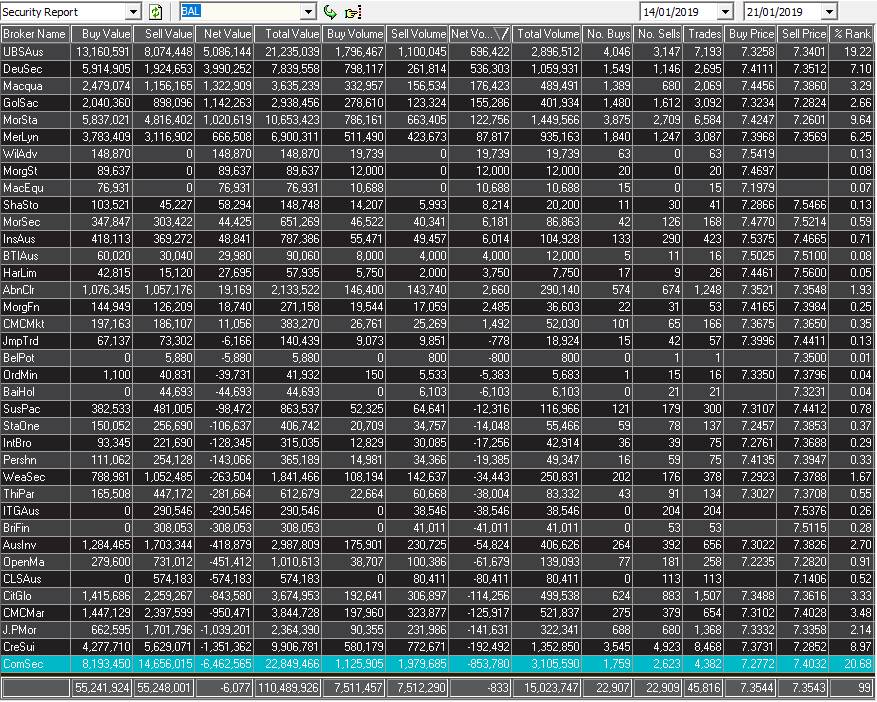Image resolution: width=877 pixels, height=702 pixels.
Task: Click the green refresh report icon
Action: [x=155, y=12]
